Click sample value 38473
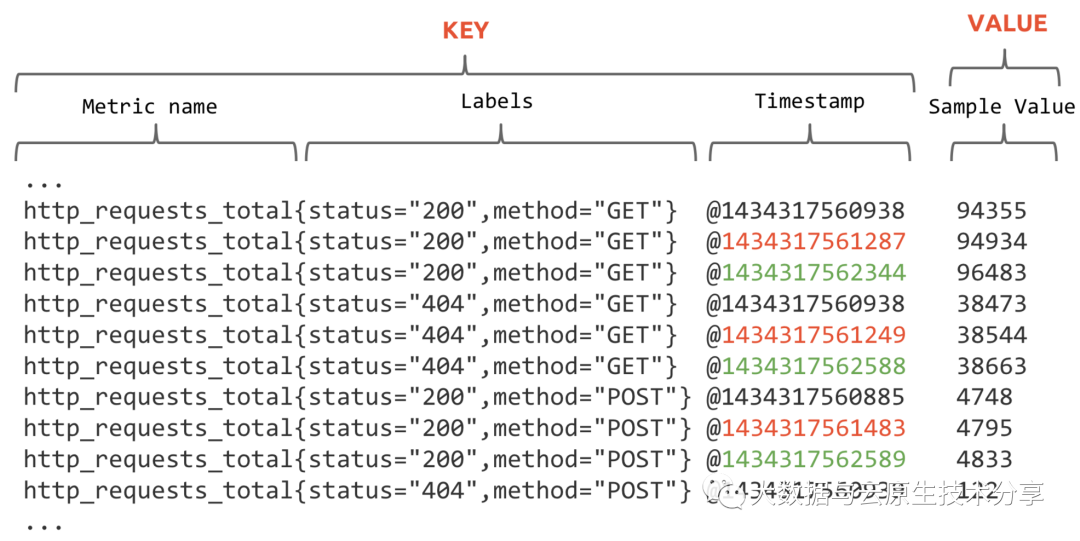Image resolution: width=1080 pixels, height=541 pixels. 991,303
